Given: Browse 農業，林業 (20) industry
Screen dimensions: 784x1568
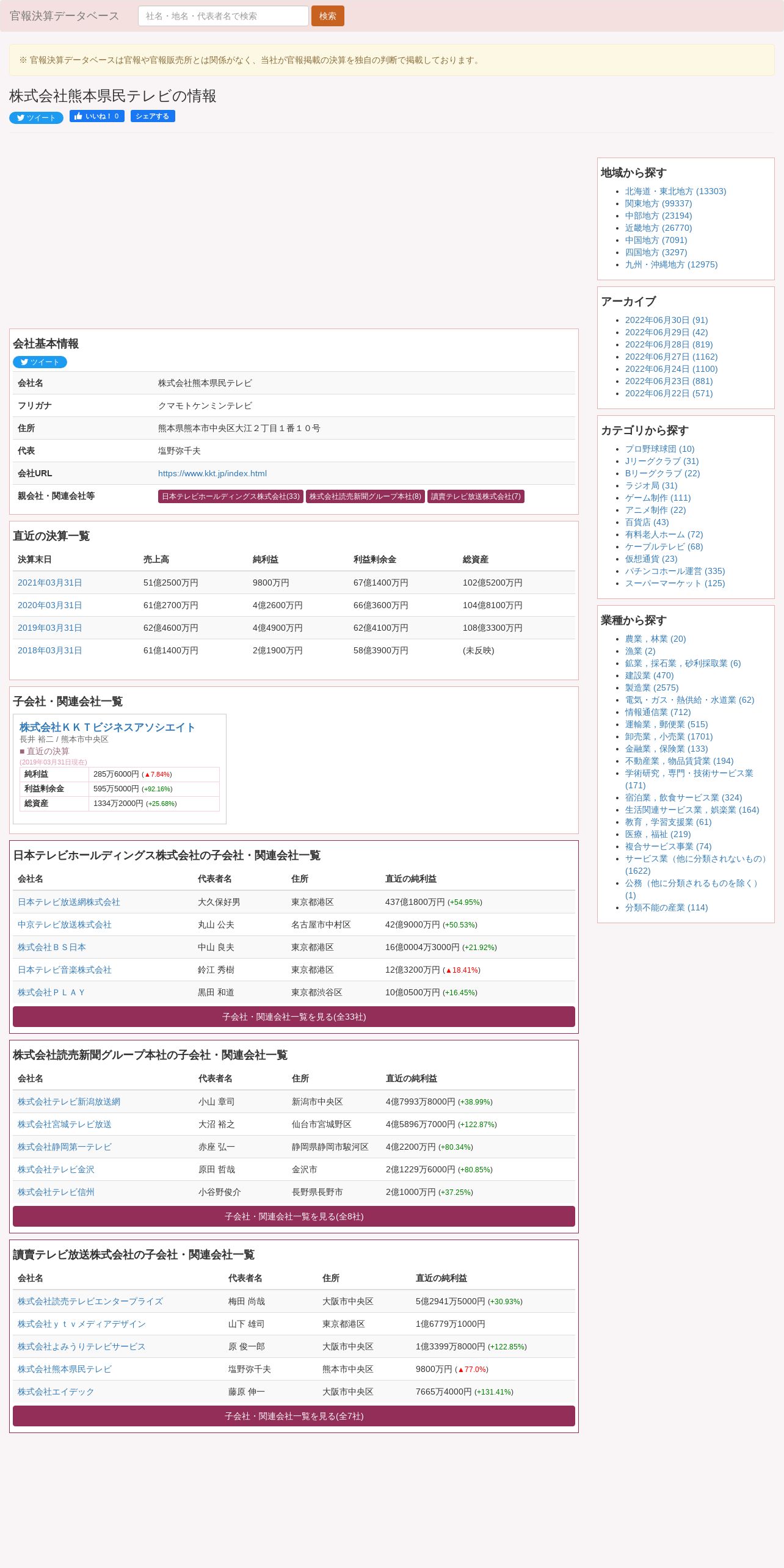Looking at the screenshot, I should click(x=655, y=639).
